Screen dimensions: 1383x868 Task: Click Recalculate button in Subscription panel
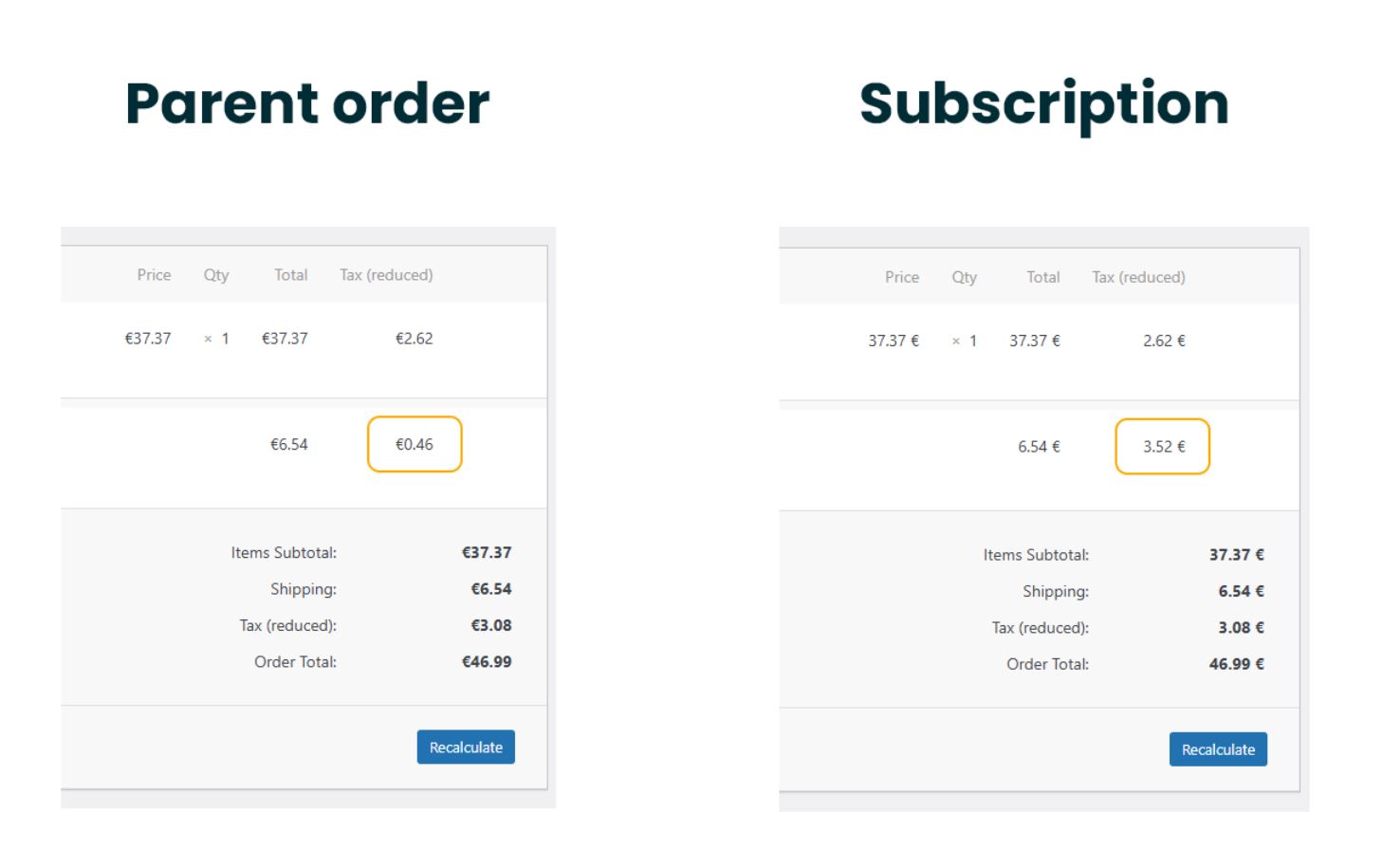1218,749
